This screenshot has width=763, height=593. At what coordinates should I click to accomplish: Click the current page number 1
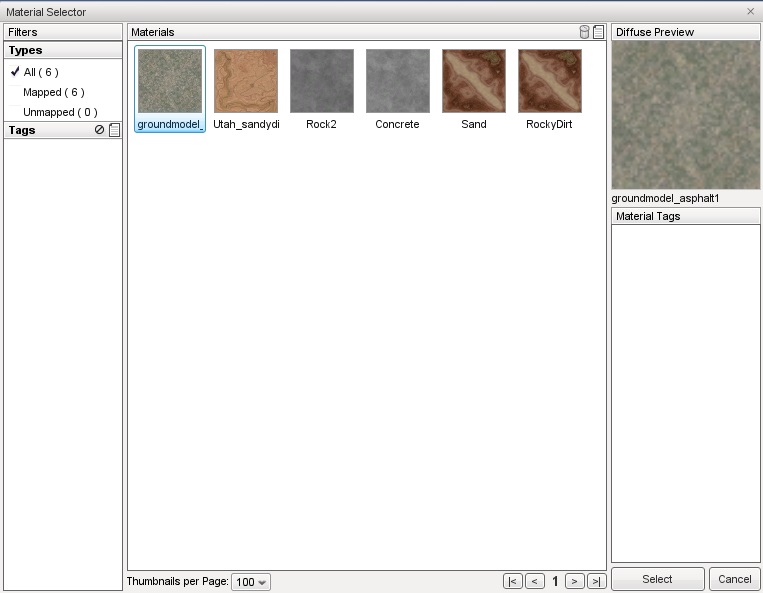tap(555, 581)
